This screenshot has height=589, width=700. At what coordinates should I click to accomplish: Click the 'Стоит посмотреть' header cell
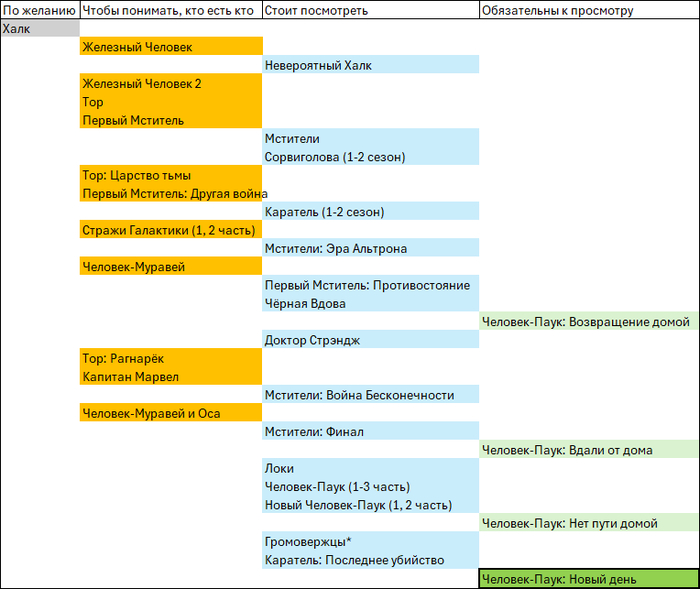point(371,10)
